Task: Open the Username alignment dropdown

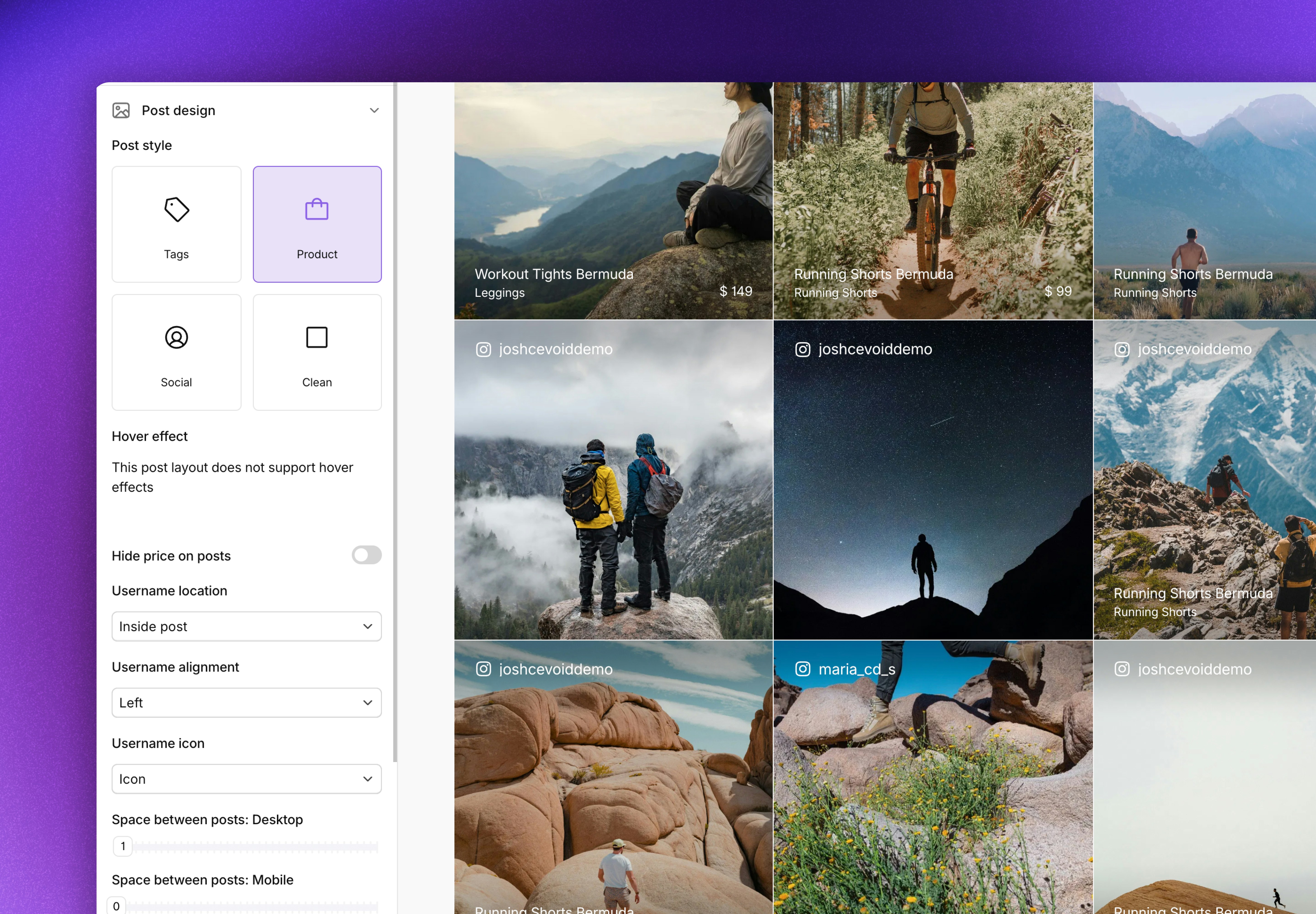Action: [x=246, y=703]
